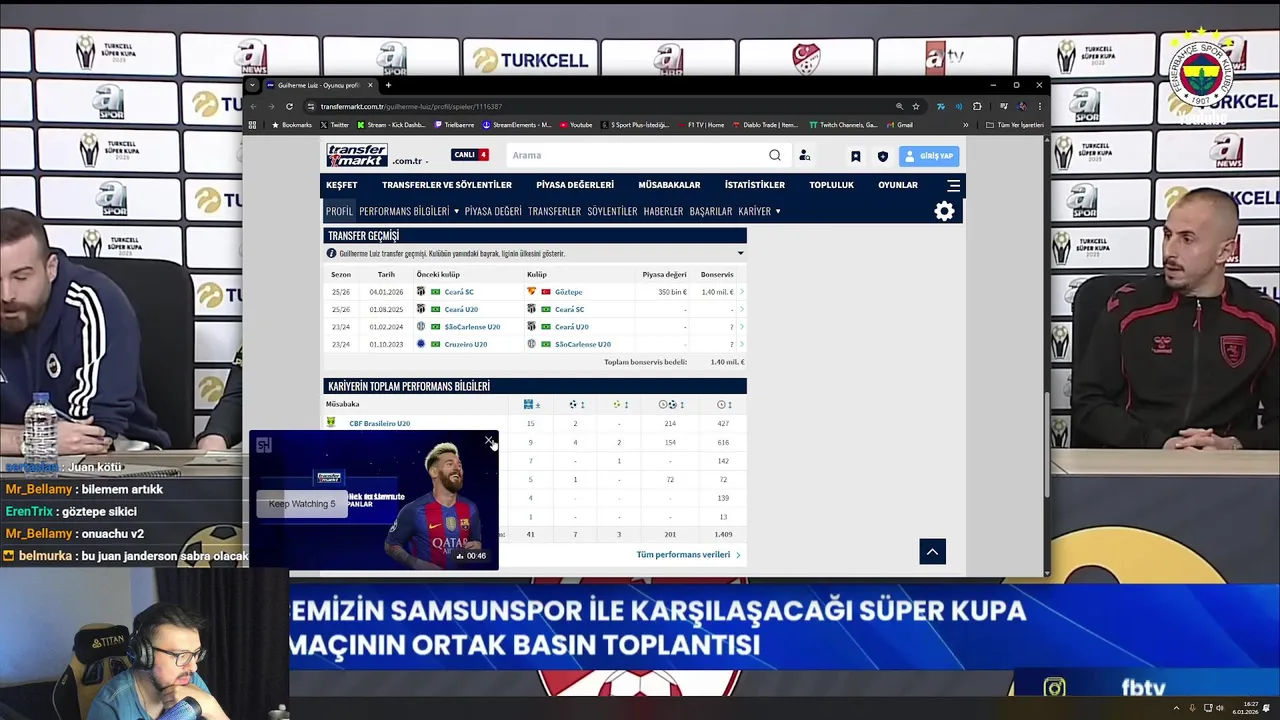The width and height of the screenshot is (1280, 720).
Task: Click the Transfermarkt logo
Action: [356, 155]
